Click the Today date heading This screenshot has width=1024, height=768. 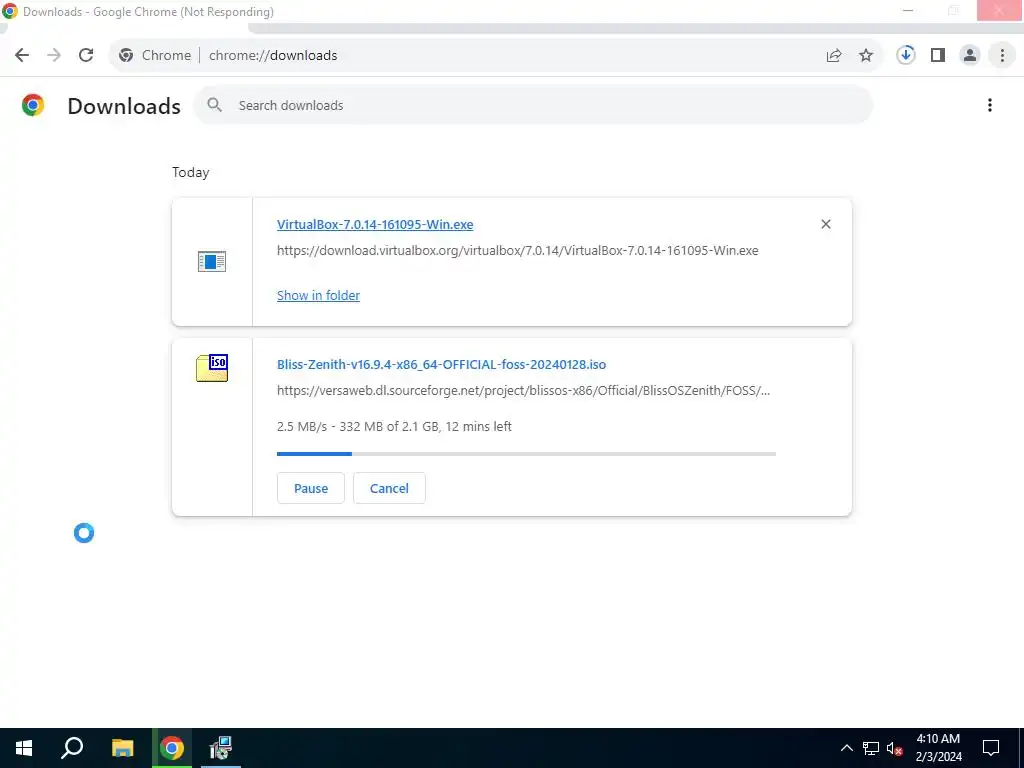[191, 172]
